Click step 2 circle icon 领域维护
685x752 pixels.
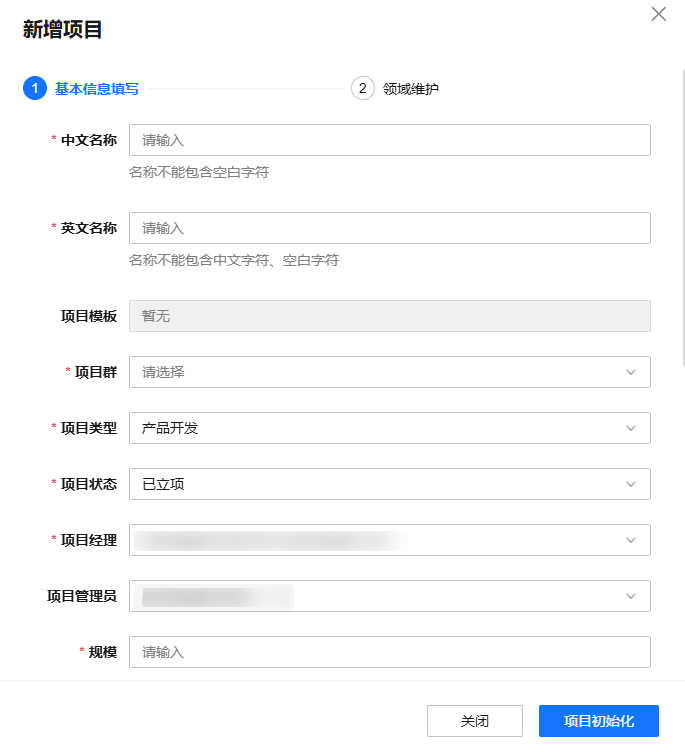[x=363, y=88]
